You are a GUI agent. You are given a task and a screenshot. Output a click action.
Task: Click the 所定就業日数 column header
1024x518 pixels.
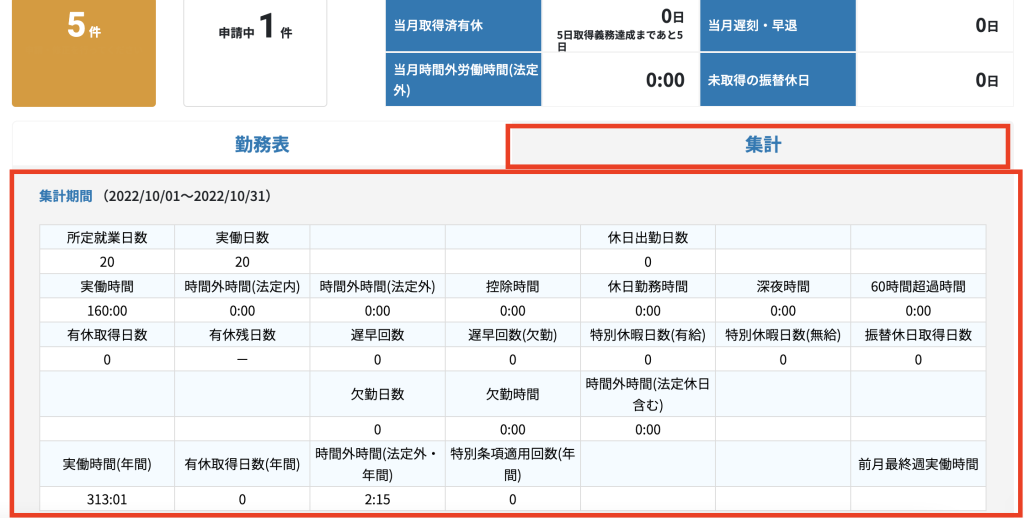coord(107,237)
